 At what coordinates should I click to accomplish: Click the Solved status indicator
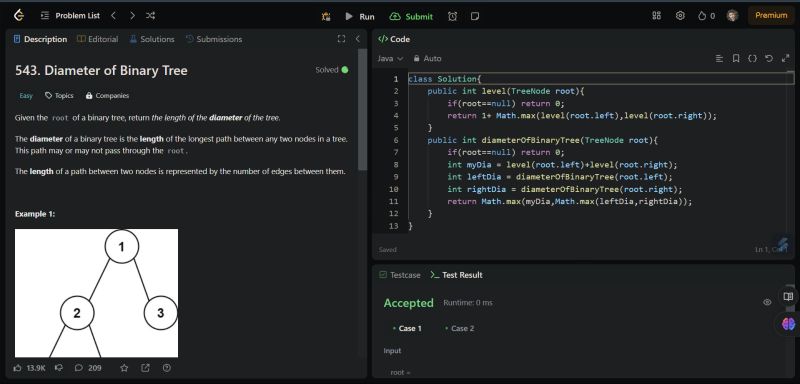tap(332, 70)
